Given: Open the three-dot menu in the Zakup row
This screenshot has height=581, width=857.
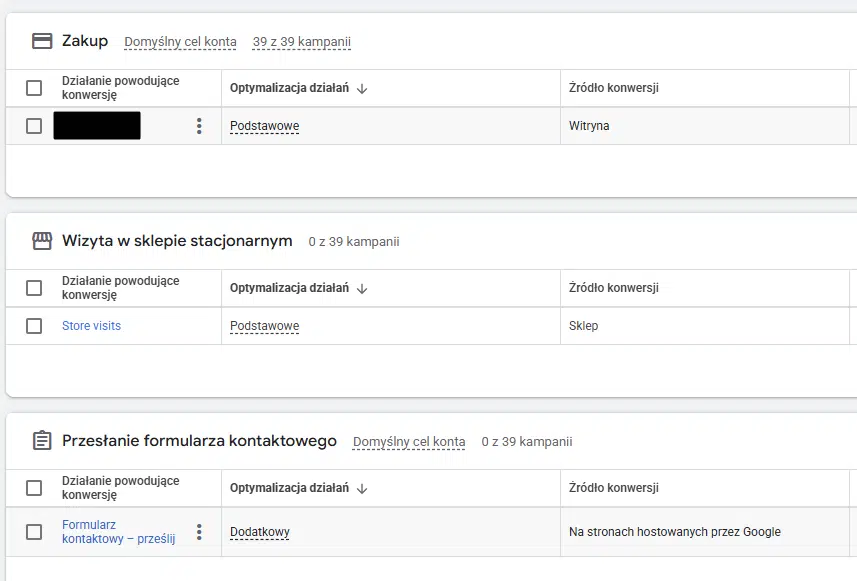Looking at the screenshot, I should (199, 126).
